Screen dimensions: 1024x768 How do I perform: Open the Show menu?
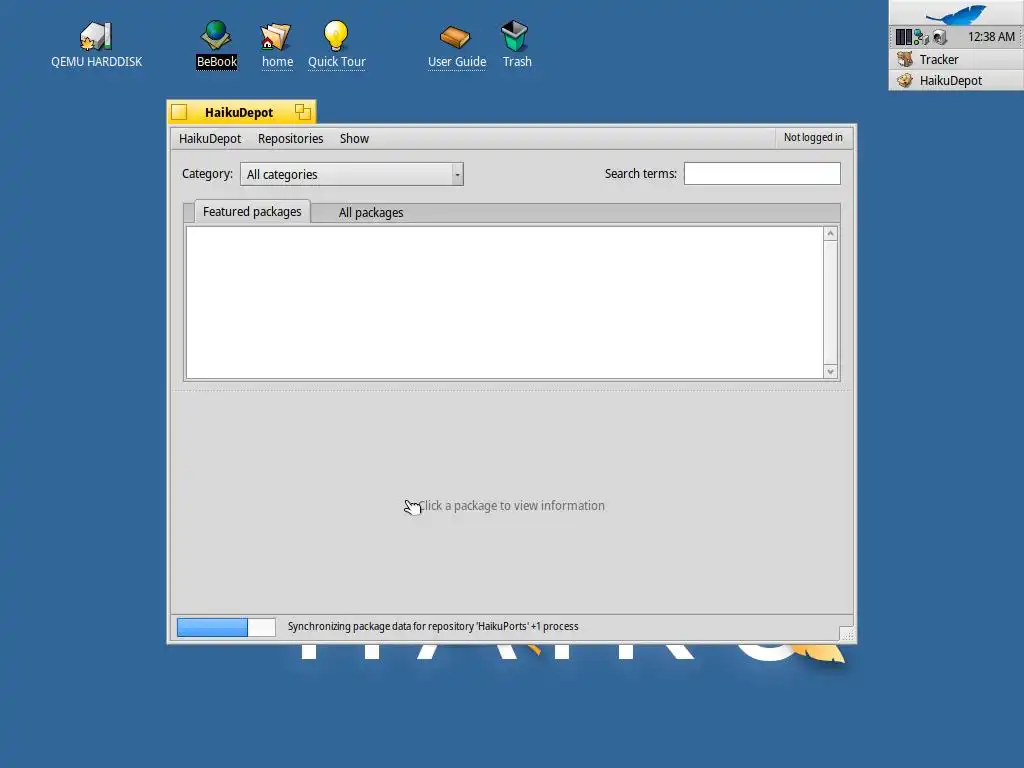[354, 138]
